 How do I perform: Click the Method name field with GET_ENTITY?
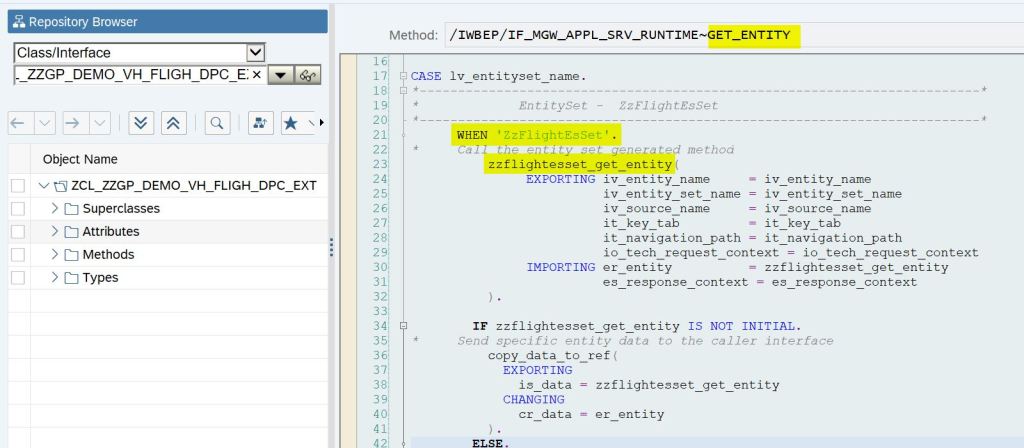tap(734, 35)
